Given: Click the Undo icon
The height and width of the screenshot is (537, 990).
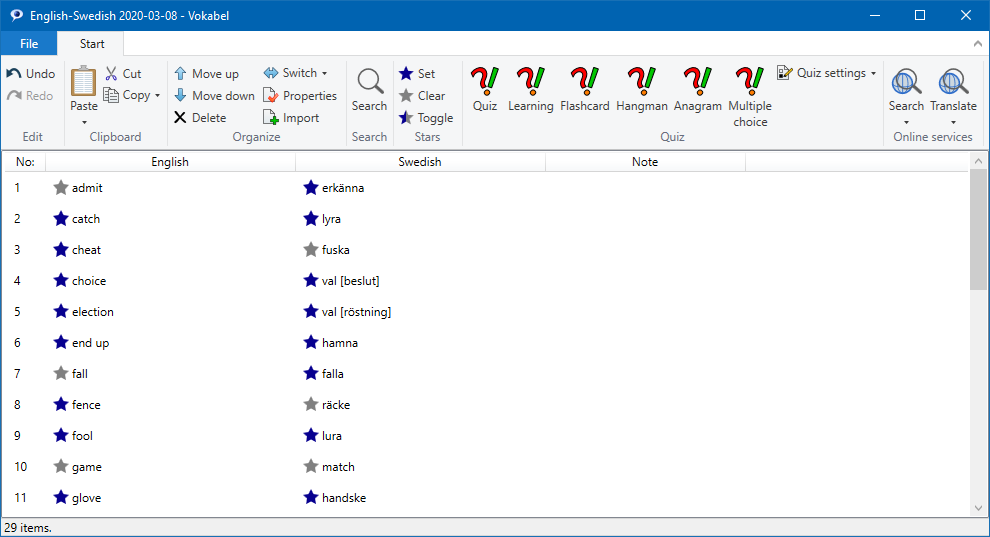Looking at the screenshot, I should tap(14, 73).
